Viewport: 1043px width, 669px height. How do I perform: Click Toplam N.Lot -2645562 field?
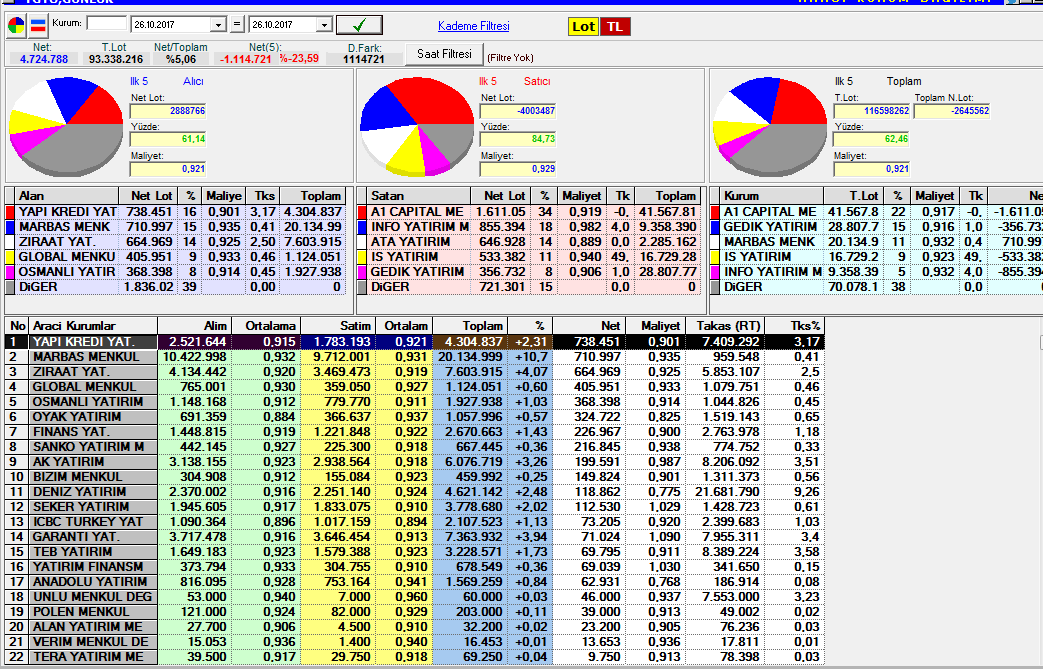pos(952,110)
